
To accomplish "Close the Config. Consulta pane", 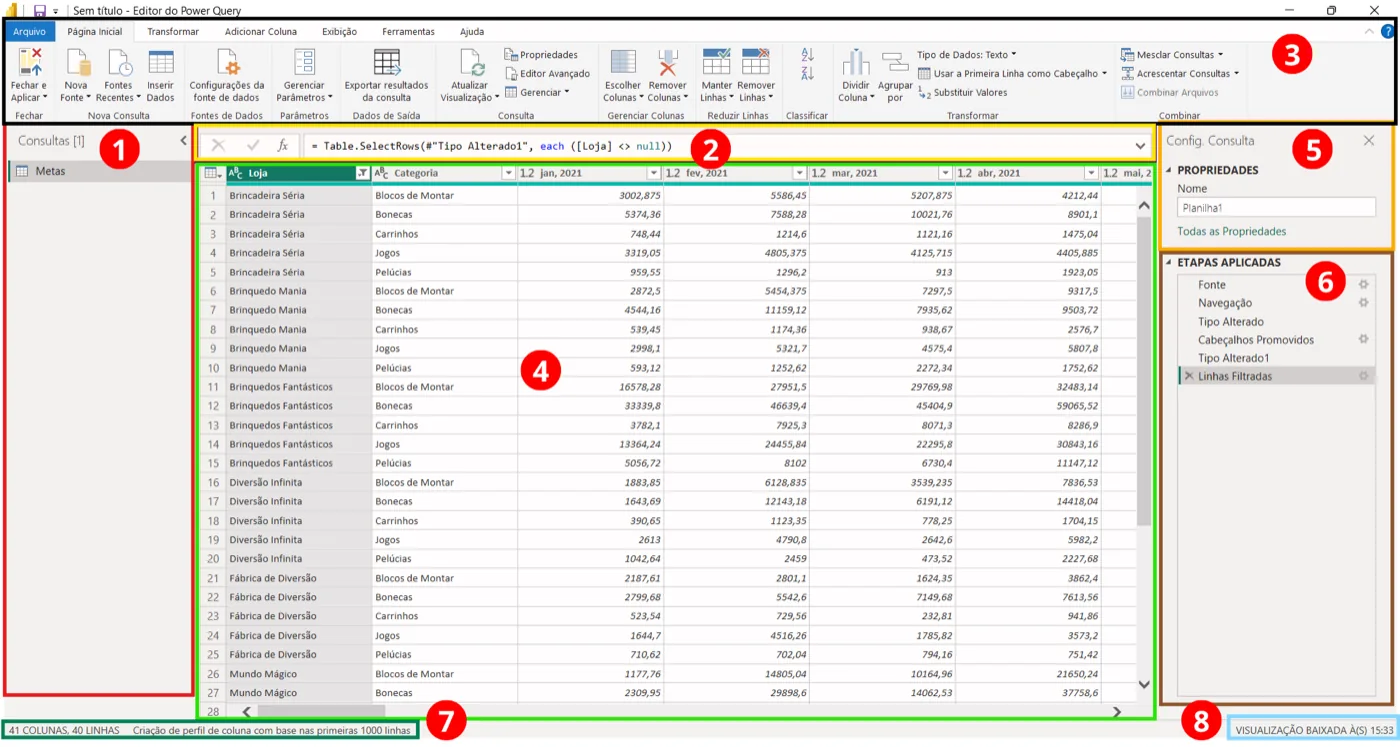I will (x=1369, y=141).
